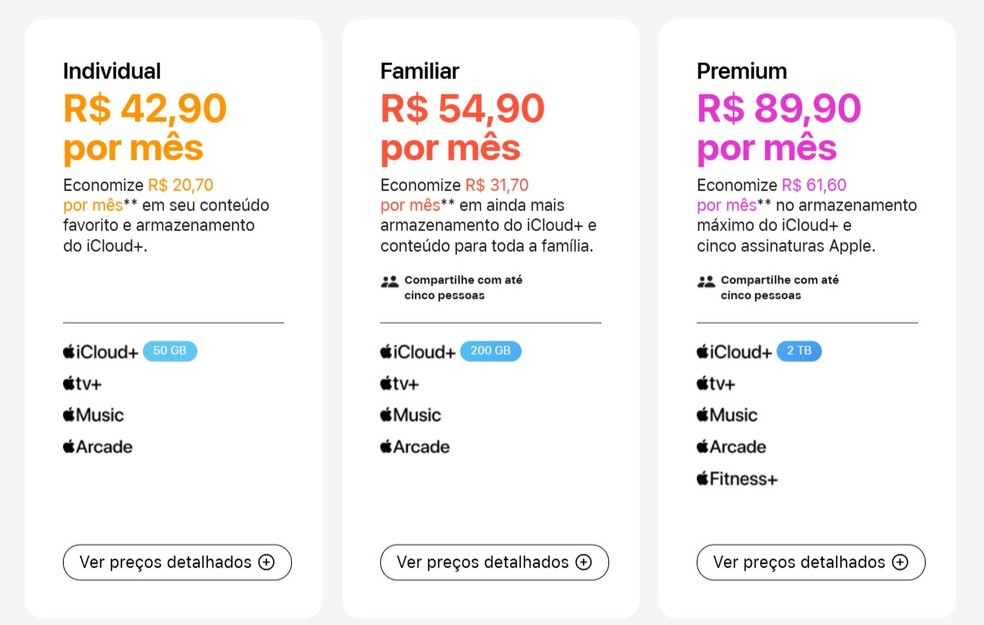
Task: Click the Apple iCloud+ icon in Individual plan
Action: [68, 351]
